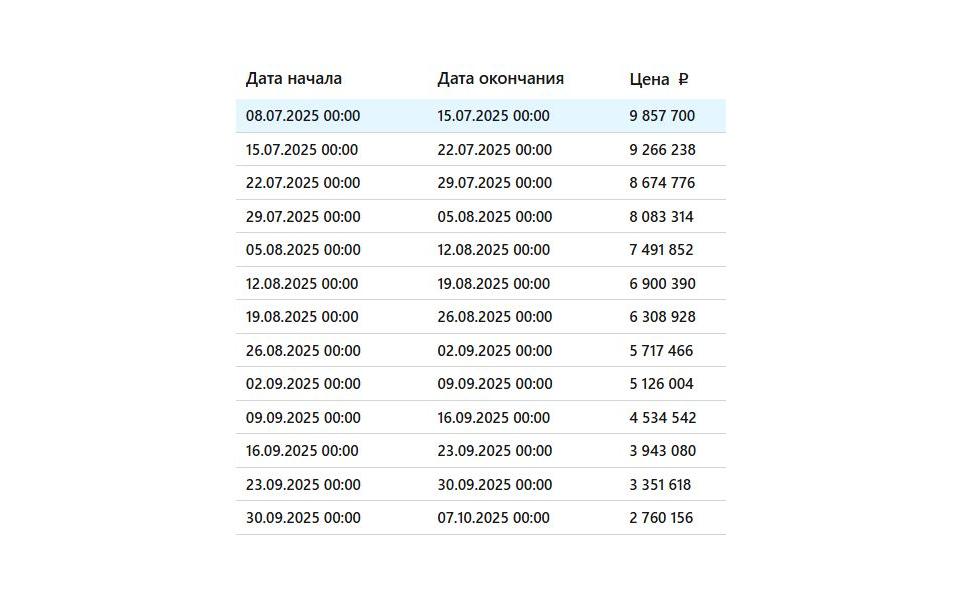Select the row with price 6 900 390
Image resolution: width=960 pixels, height=600 pixels.
click(x=481, y=283)
